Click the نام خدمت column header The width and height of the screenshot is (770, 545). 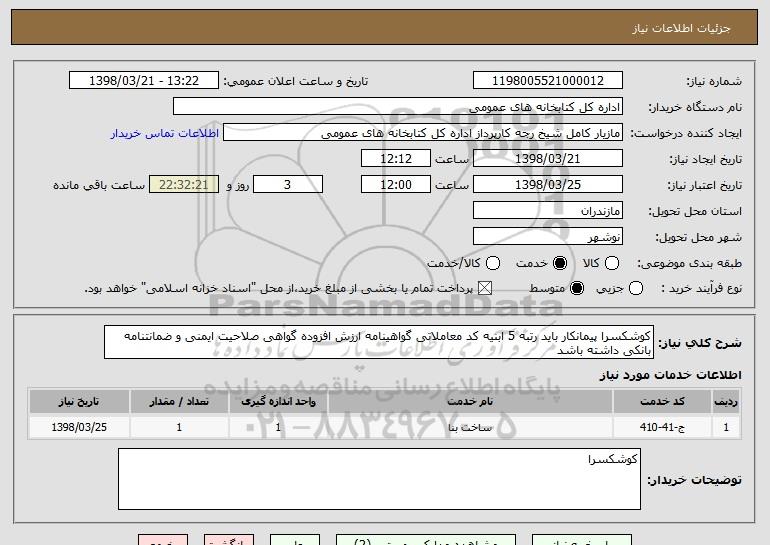[x=470, y=402]
